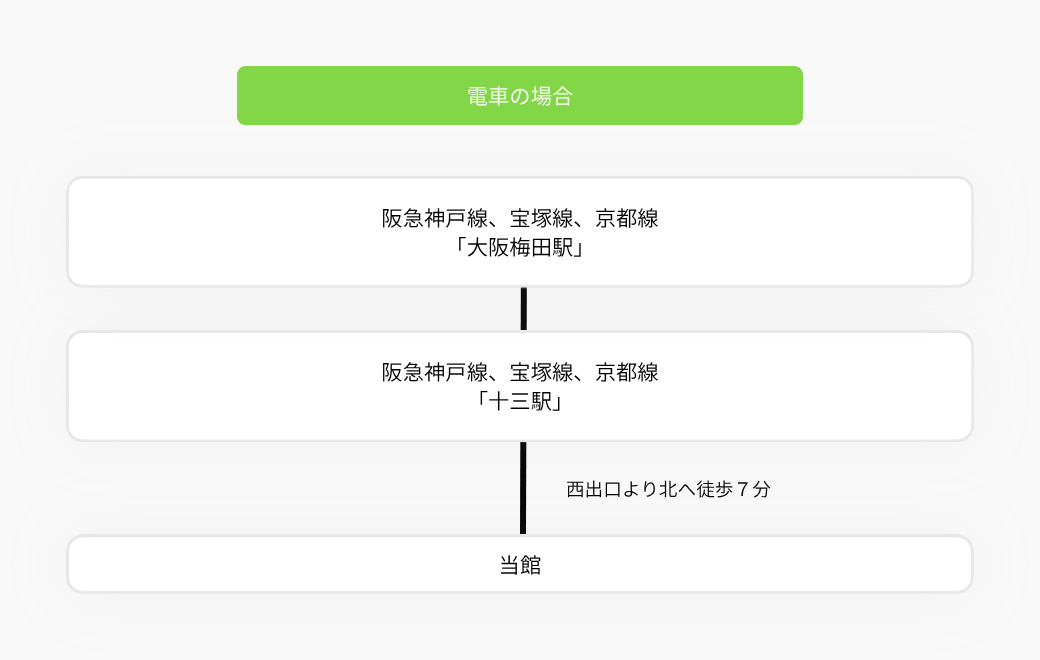The image size is (1040, 660).
Task: Click the green 電車の場合 header button
Action: click(520, 96)
